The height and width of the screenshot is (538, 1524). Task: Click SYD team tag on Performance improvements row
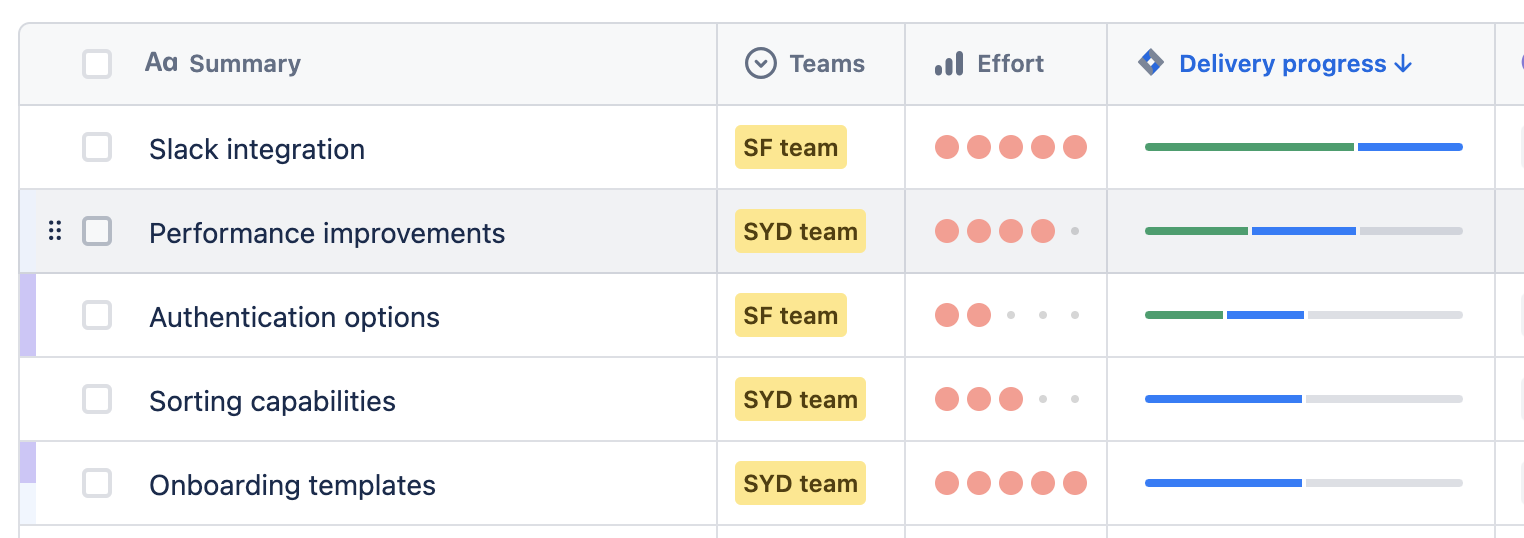pos(800,231)
